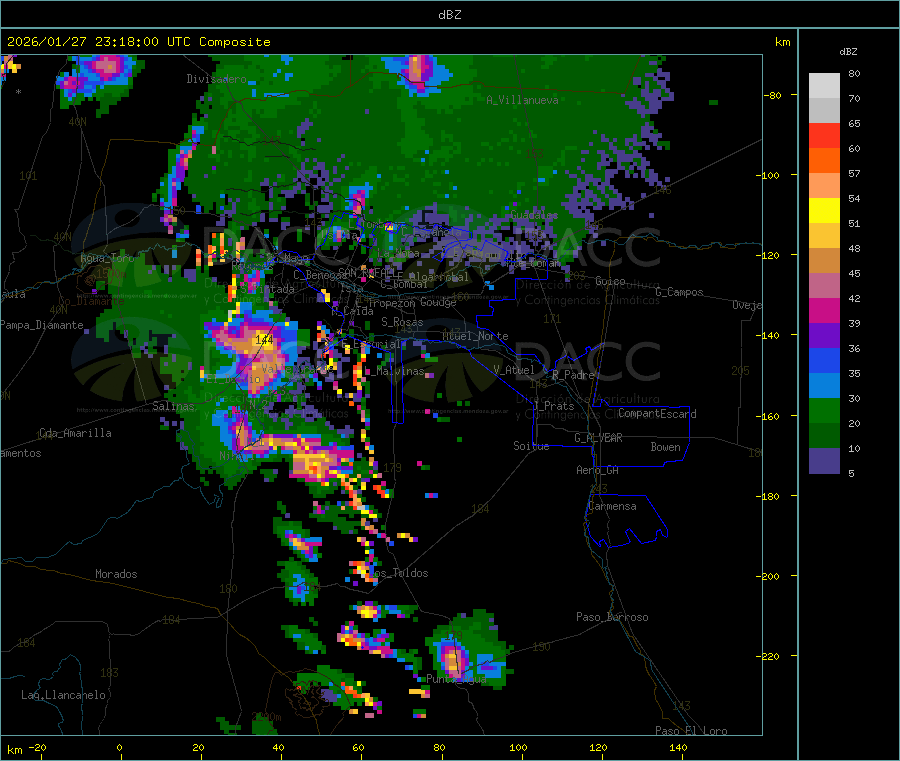Click the Carmensa map label
The image size is (900, 761).
pyautogui.click(x=612, y=506)
